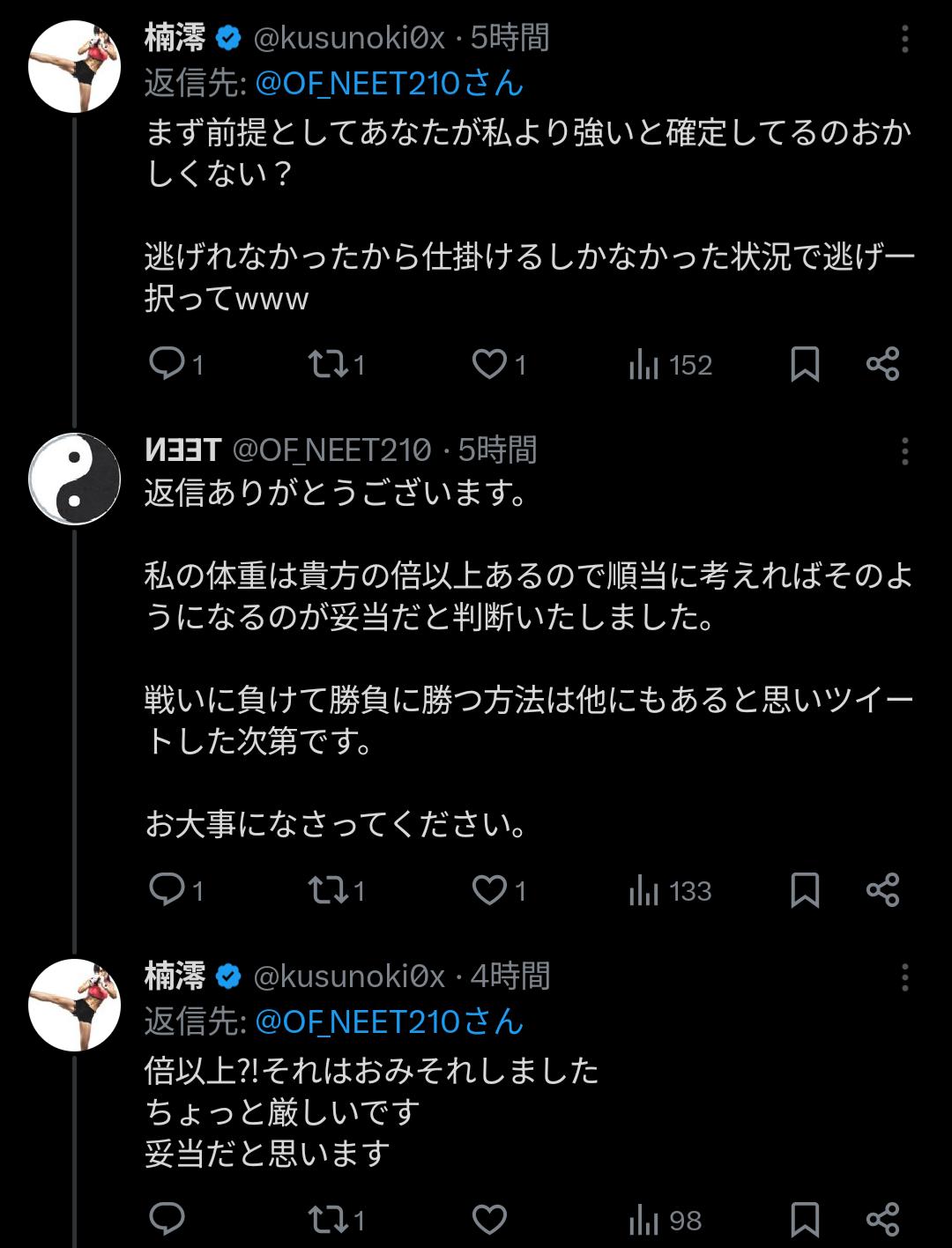952x1248 pixels.
Task: Share the first 楠澪 tweet
Action: point(882,364)
